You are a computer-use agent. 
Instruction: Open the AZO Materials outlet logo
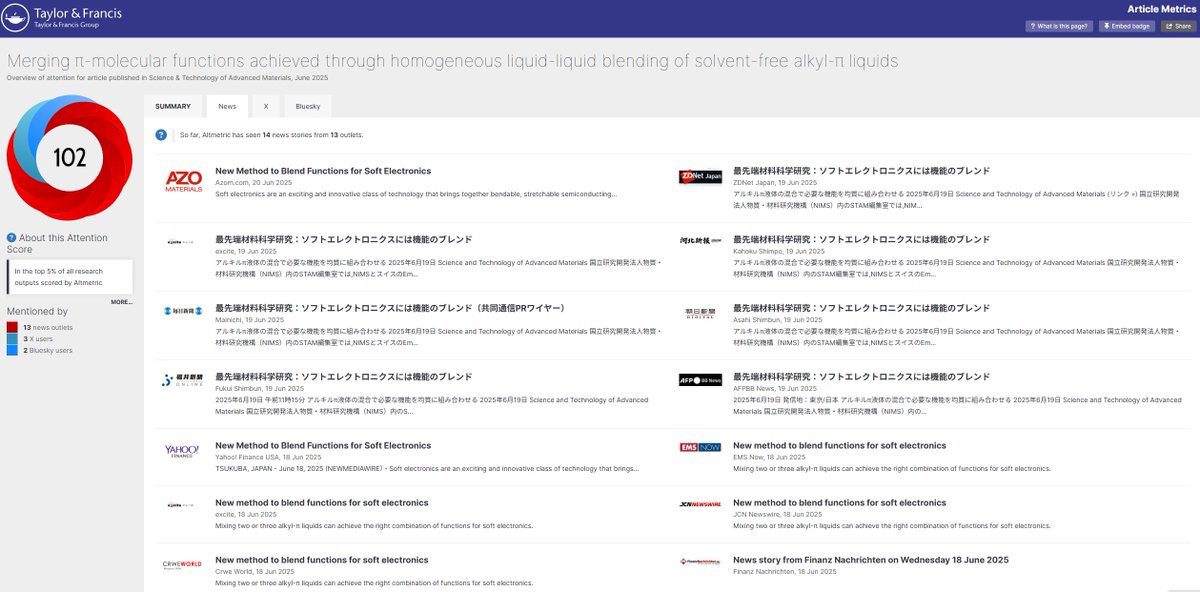pos(184,181)
